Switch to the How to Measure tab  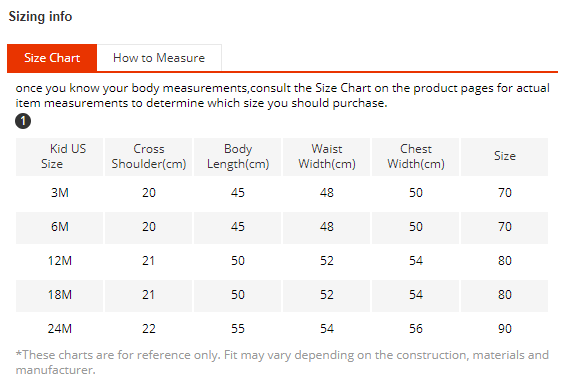(x=159, y=58)
